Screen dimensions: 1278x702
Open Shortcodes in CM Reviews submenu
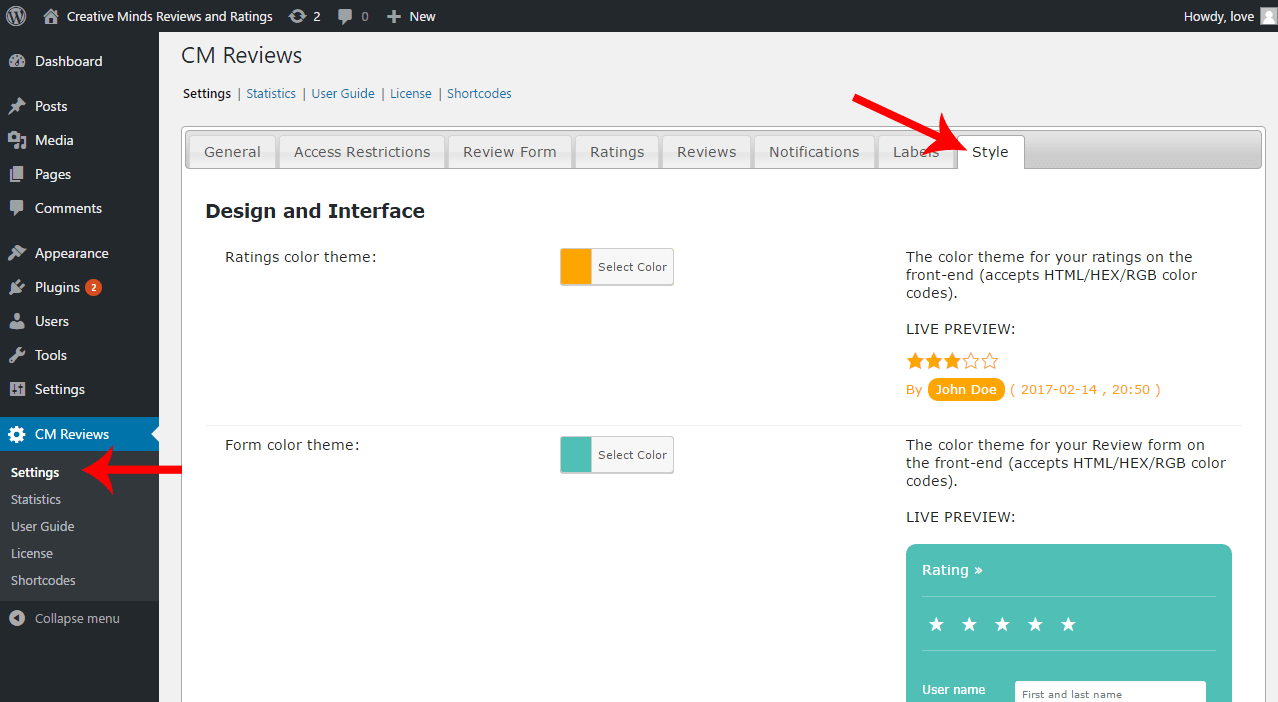tap(43, 580)
